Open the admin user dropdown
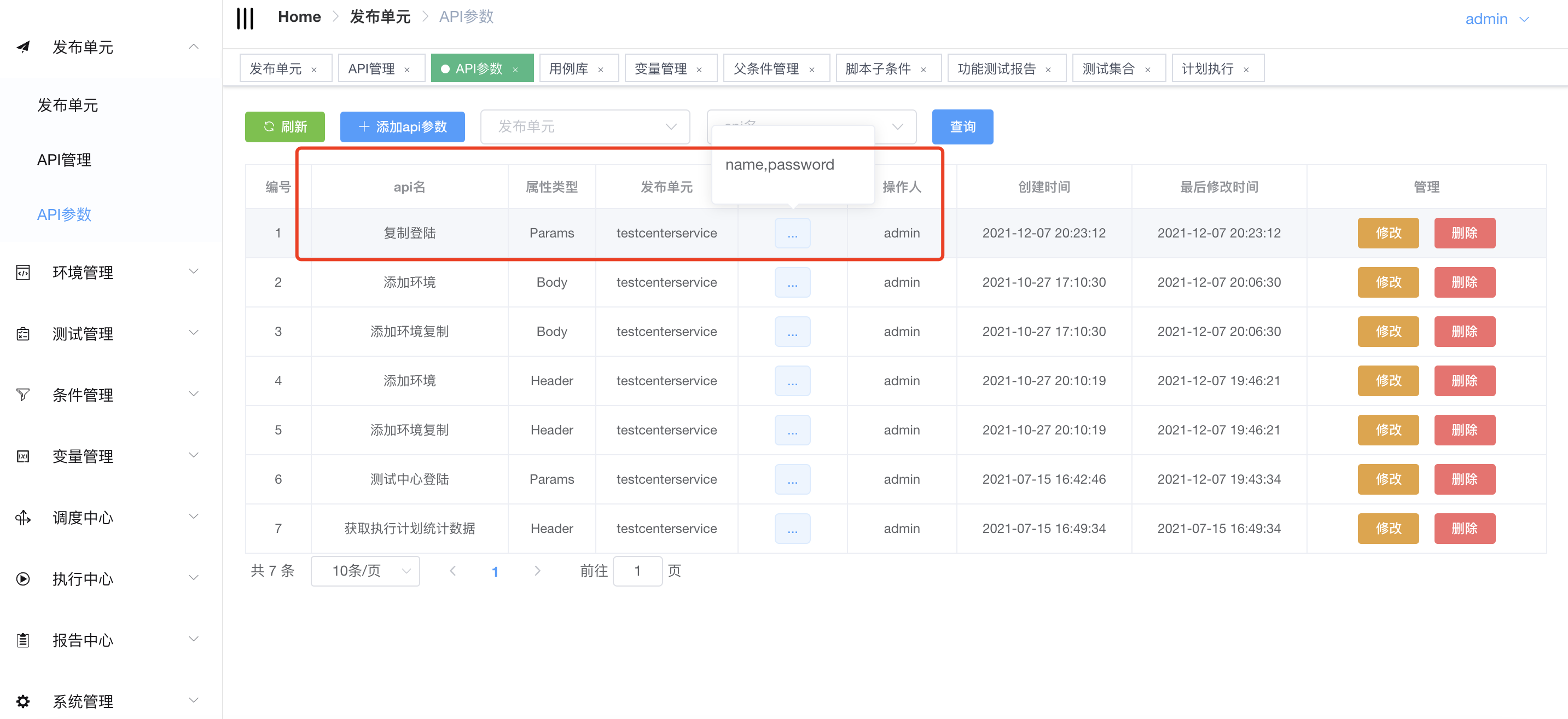The width and height of the screenshot is (1568, 719). tap(1497, 19)
